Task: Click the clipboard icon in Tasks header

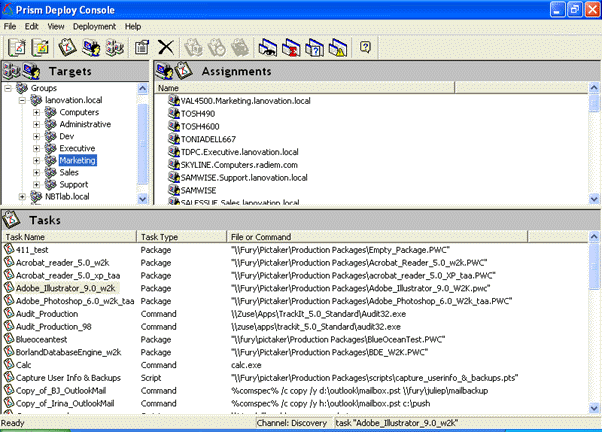Action: 12,220
